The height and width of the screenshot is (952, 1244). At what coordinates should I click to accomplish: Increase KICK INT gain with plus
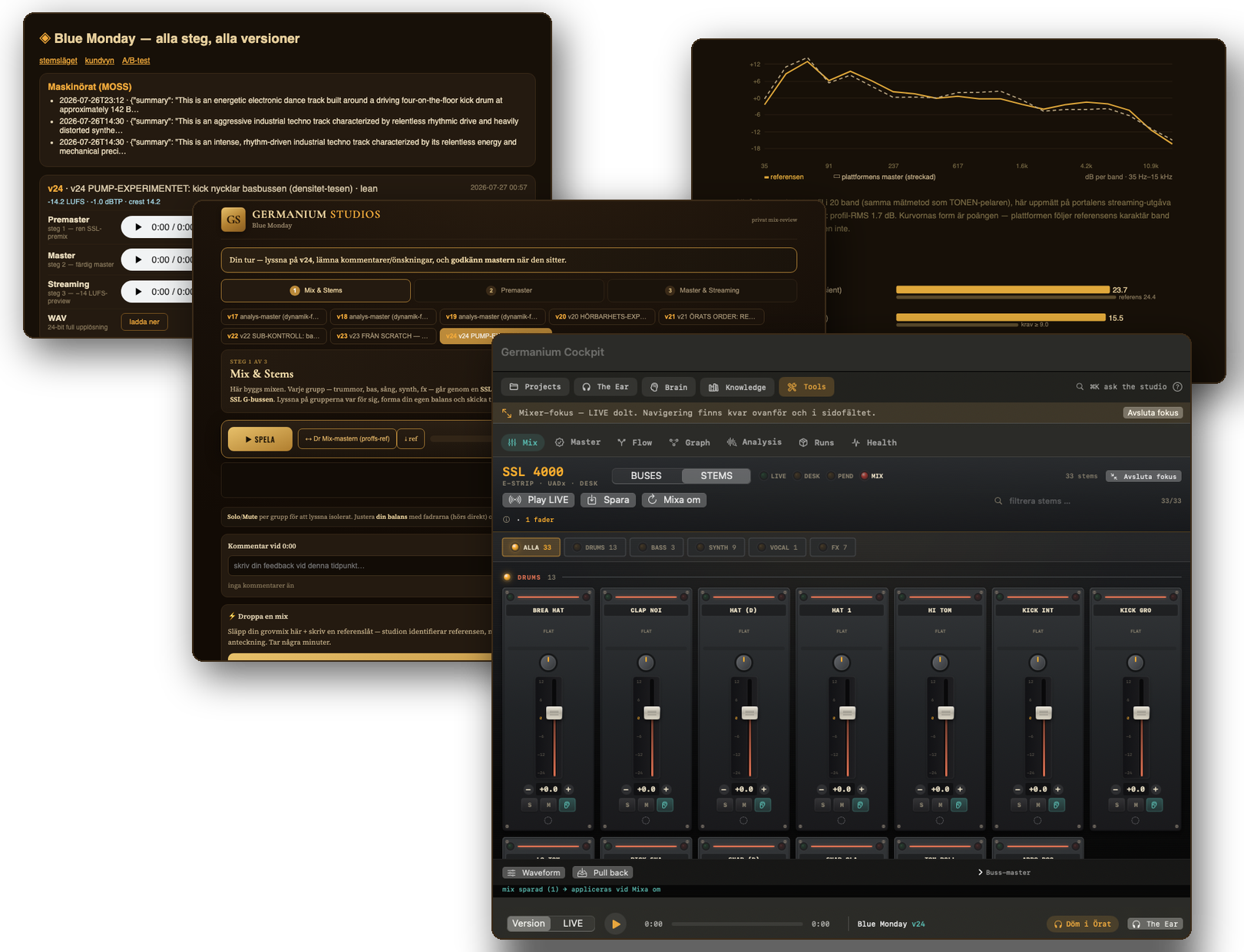[1057, 789]
